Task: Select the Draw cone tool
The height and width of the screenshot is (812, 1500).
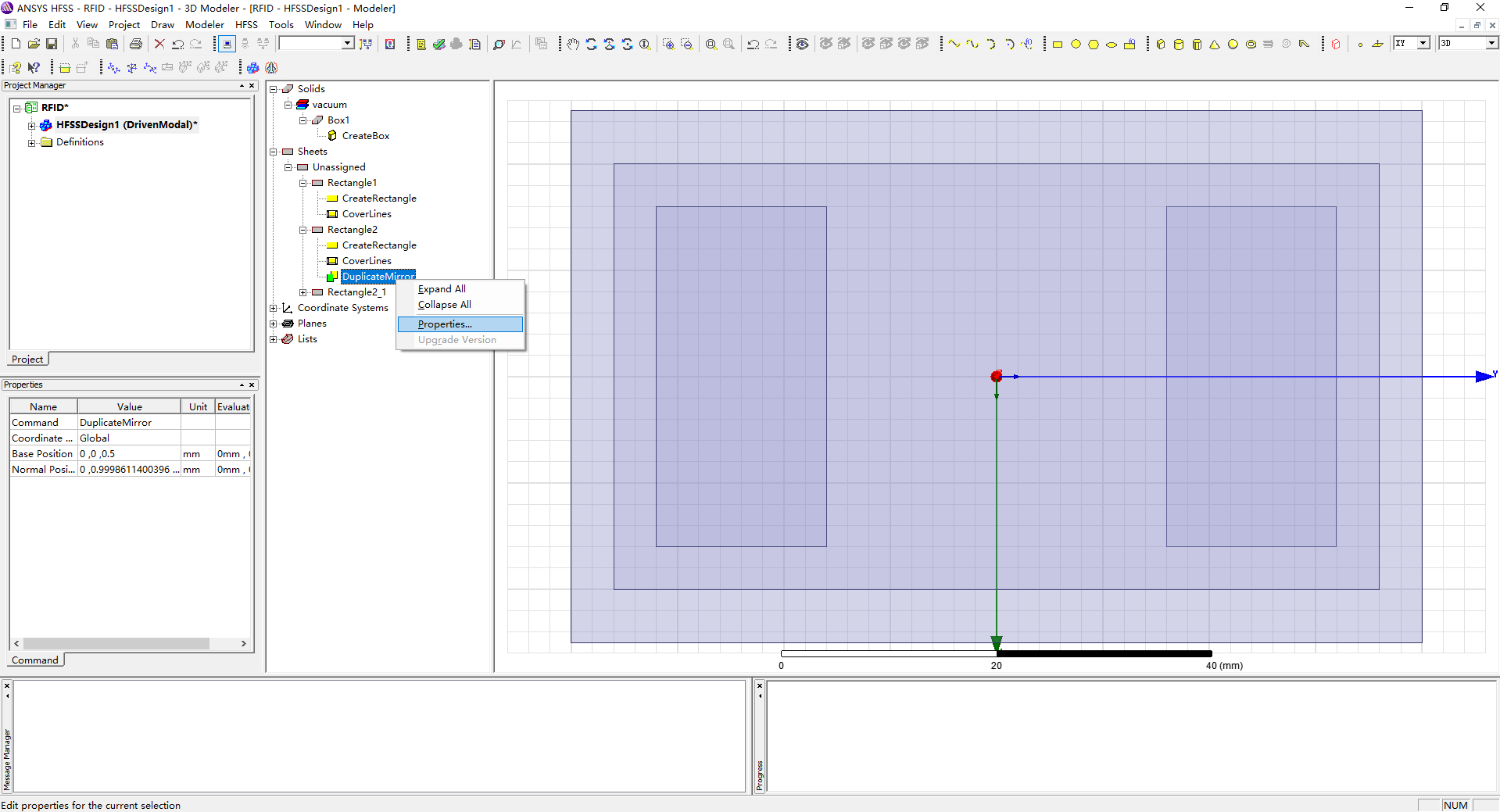Action: (1215, 45)
